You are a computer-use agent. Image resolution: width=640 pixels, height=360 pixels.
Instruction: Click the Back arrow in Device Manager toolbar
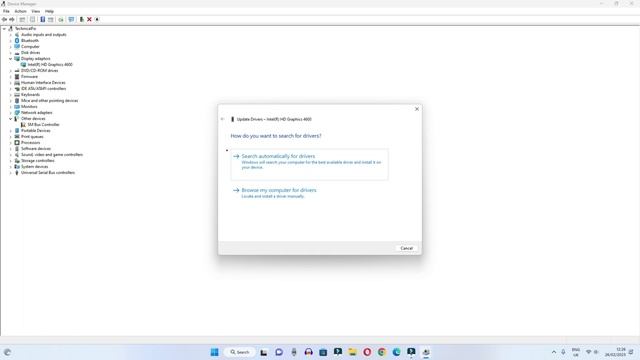[4, 20]
